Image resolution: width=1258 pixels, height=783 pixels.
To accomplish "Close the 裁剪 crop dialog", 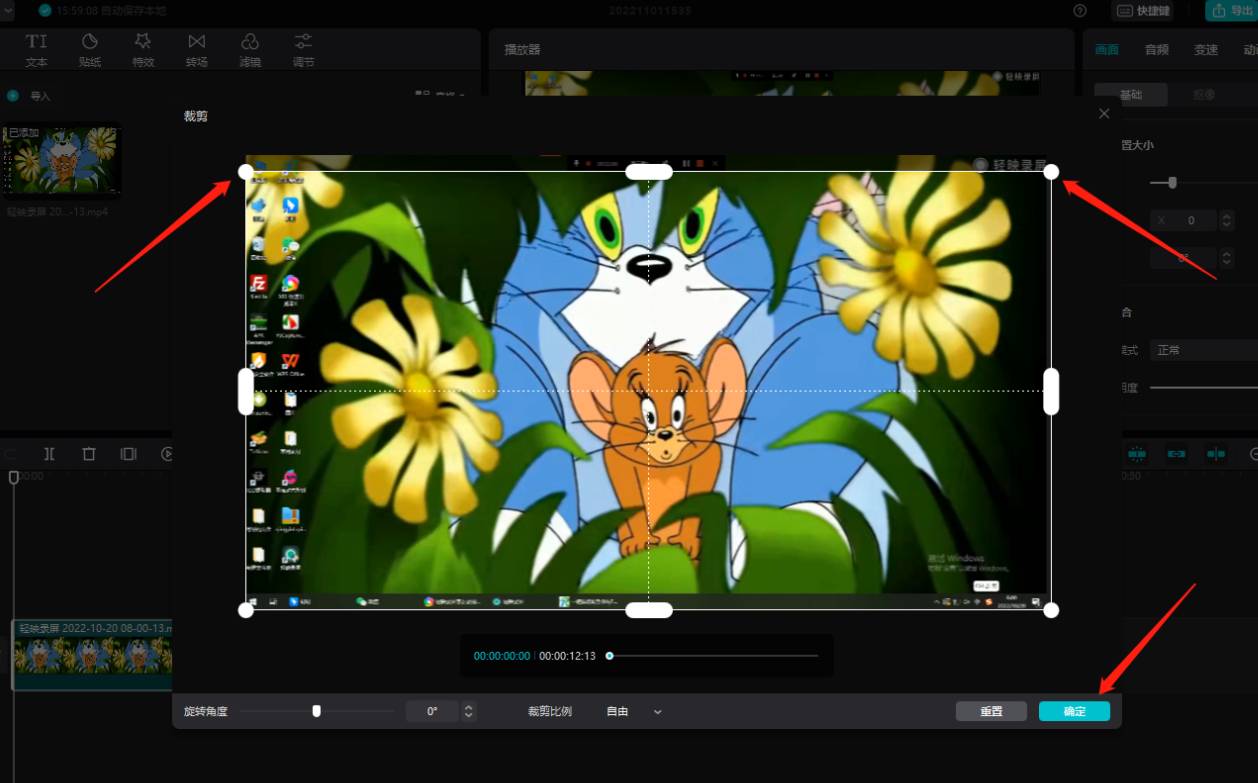I will coord(1104,114).
